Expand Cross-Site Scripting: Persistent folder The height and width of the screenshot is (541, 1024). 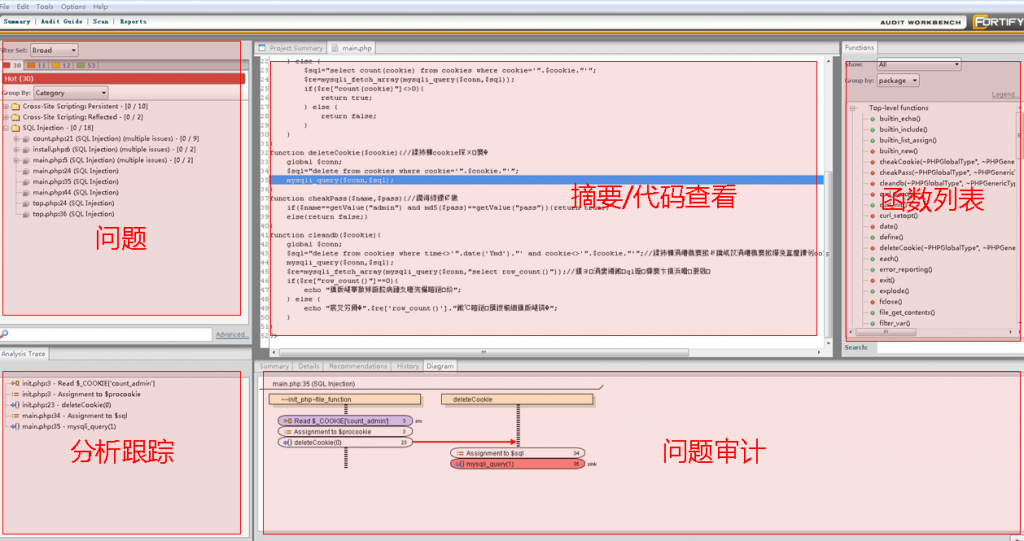(x=6, y=106)
